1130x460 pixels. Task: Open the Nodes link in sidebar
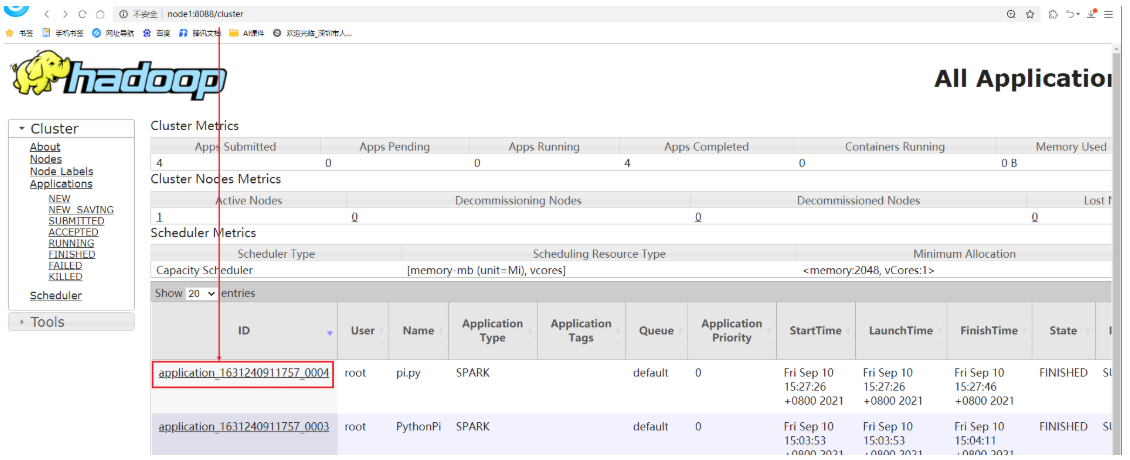[x=45, y=159]
